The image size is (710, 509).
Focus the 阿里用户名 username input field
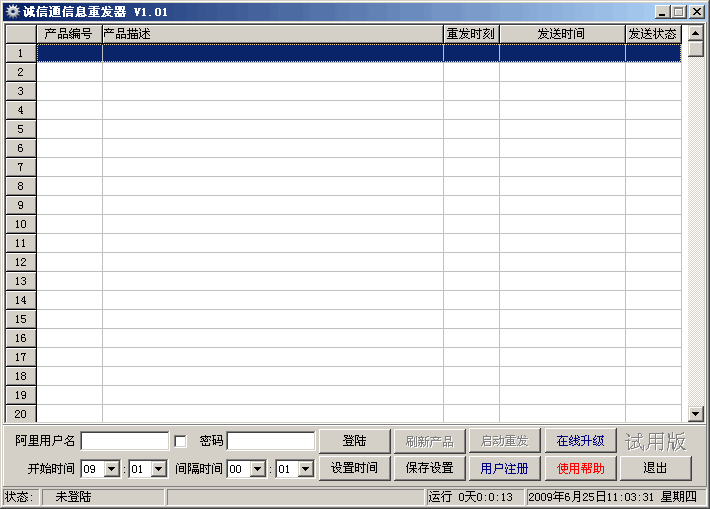tap(125, 441)
